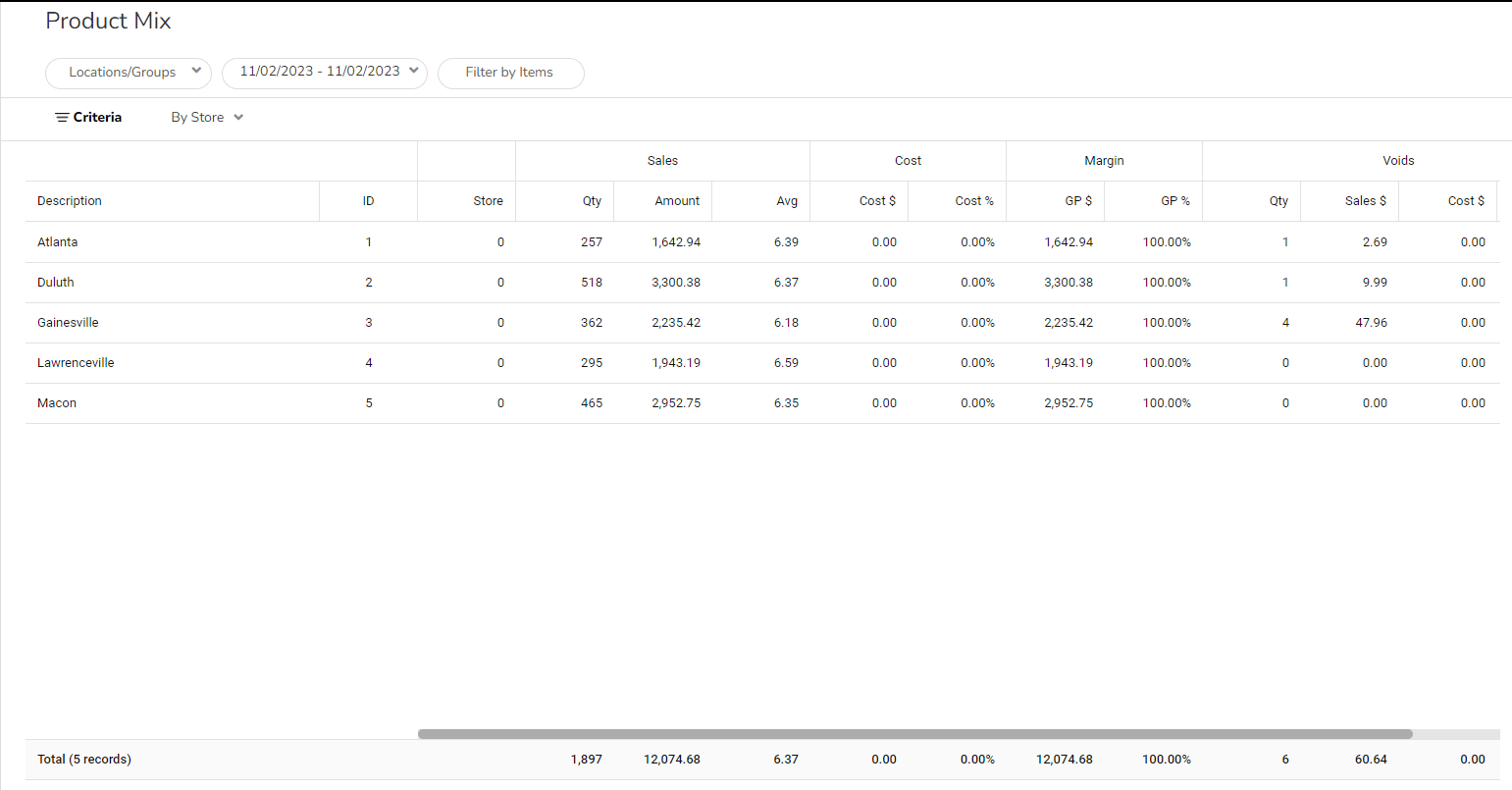
Task: Click the Locations/Groups chevron arrow
Action: (196, 71)
